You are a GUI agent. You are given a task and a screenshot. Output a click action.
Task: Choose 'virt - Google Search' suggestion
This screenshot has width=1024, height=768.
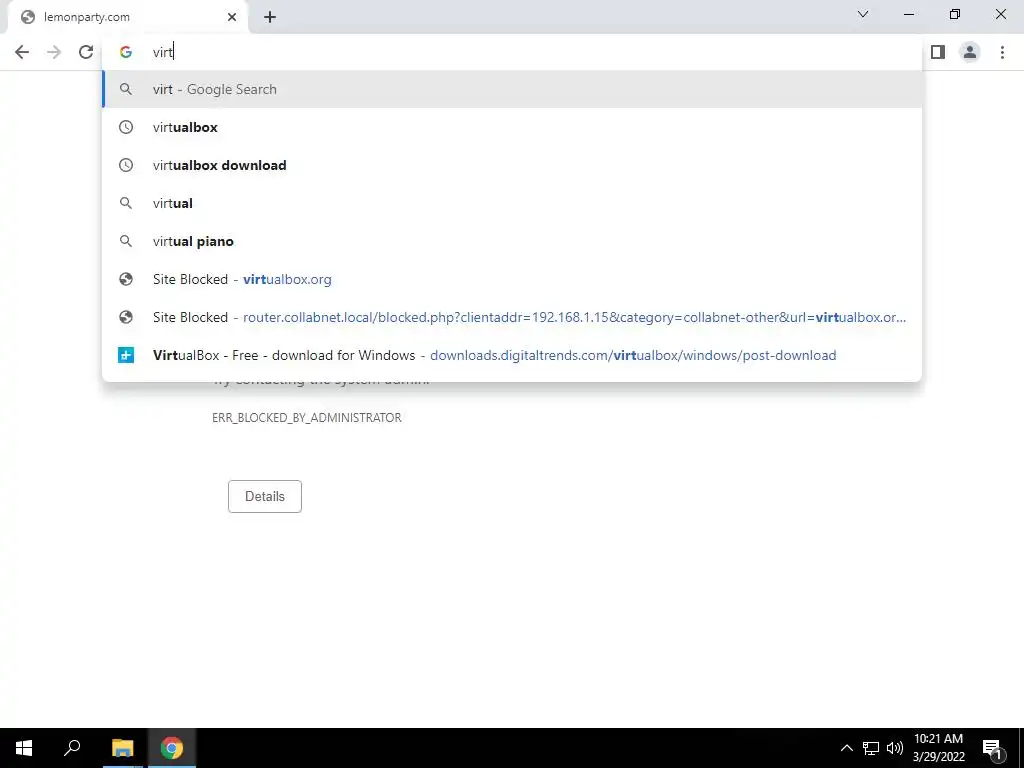coord(512,89)
